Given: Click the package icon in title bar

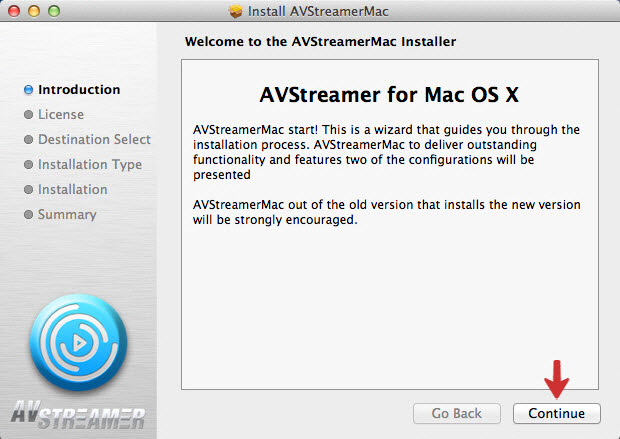Looking at the screenshot, I should tap(236, 11).
